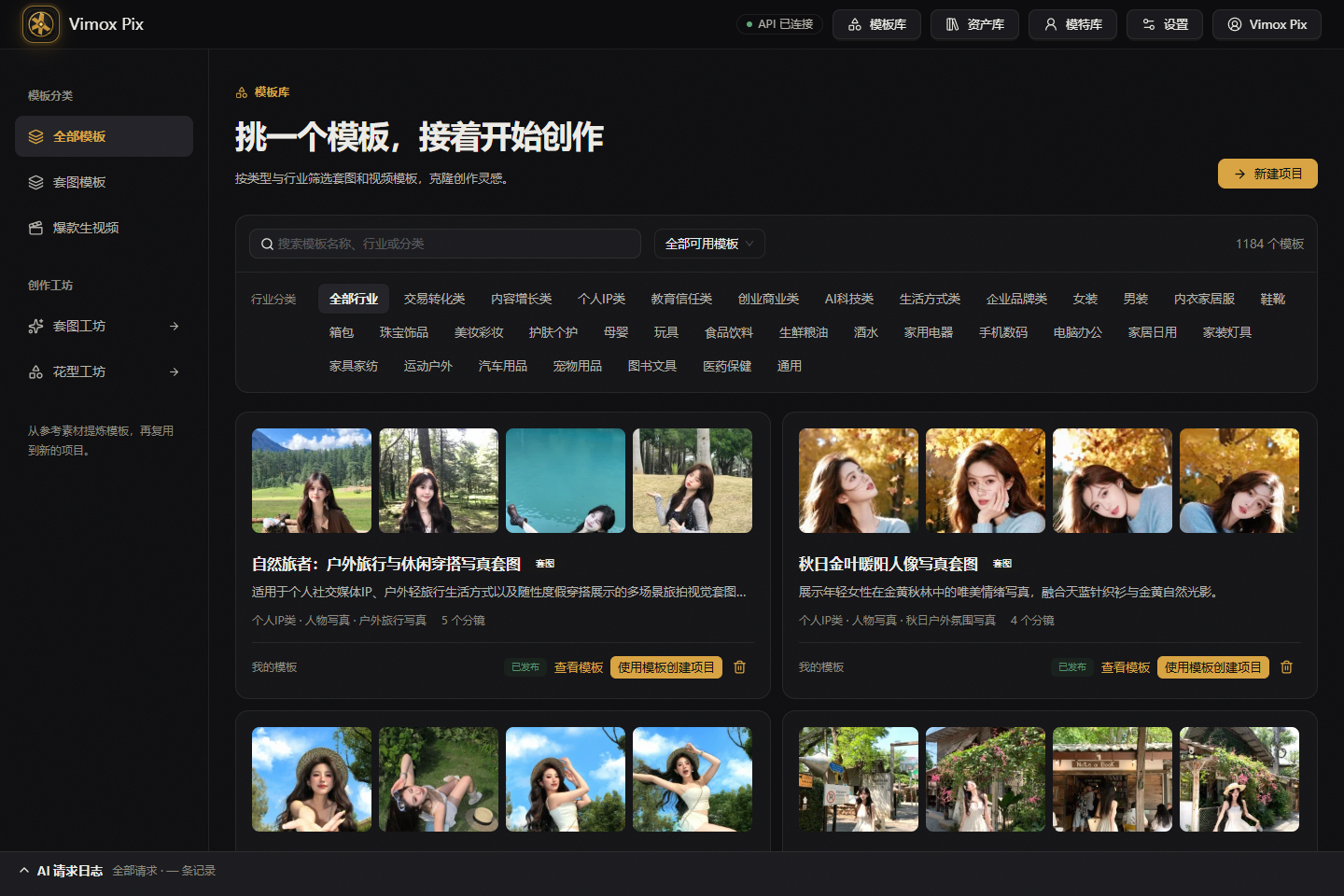The width and height of the screenshot is (1344, 896).
Task: Open the 全部可用模板 dropdown
Action: (x=709, y=244)
